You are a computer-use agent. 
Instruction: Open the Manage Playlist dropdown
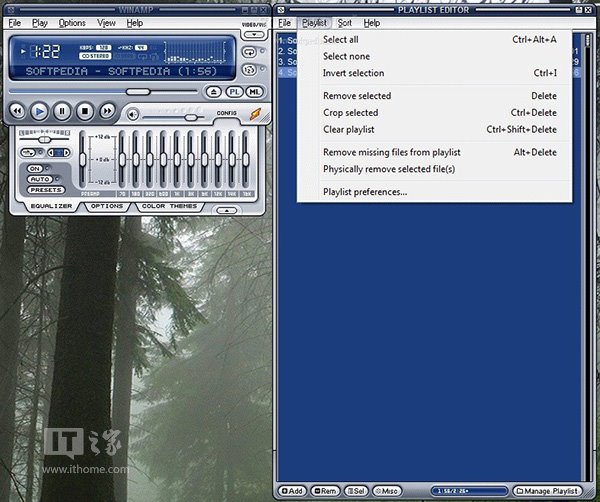[547, 491]
